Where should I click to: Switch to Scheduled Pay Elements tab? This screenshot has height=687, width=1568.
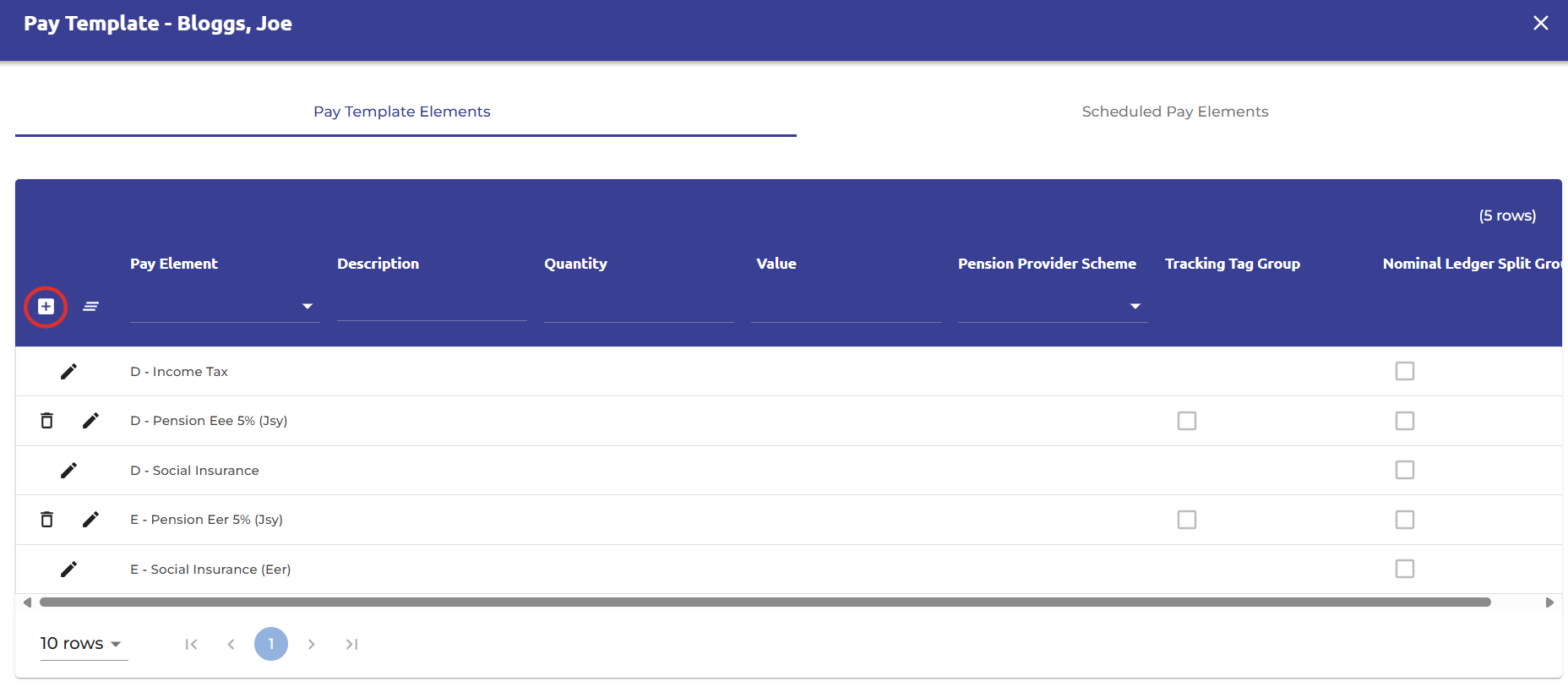tap(1175, 112)
